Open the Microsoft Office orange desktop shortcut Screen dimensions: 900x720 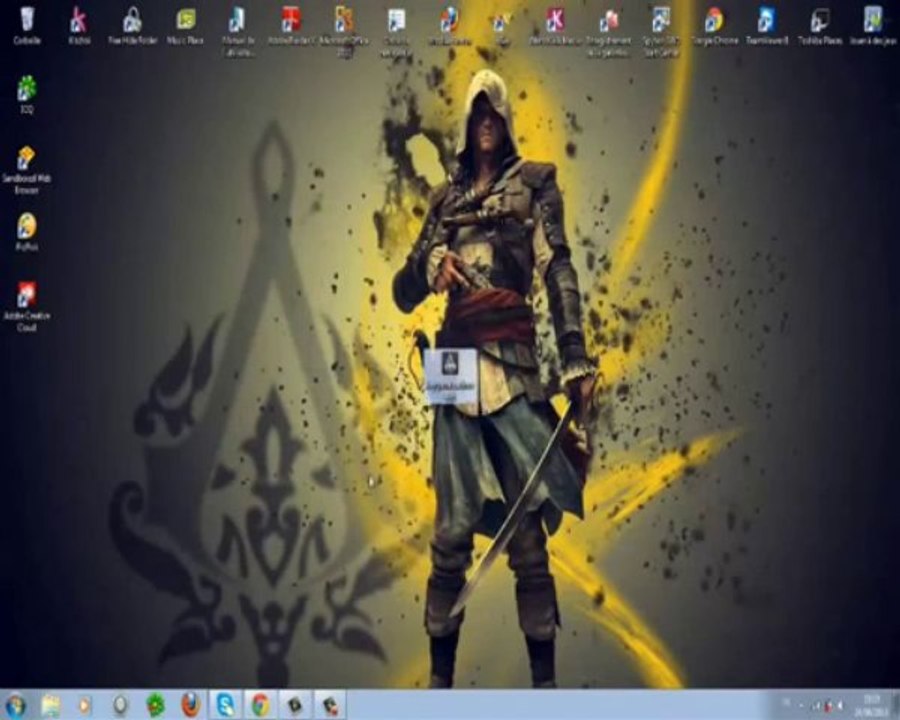[344, 30]
